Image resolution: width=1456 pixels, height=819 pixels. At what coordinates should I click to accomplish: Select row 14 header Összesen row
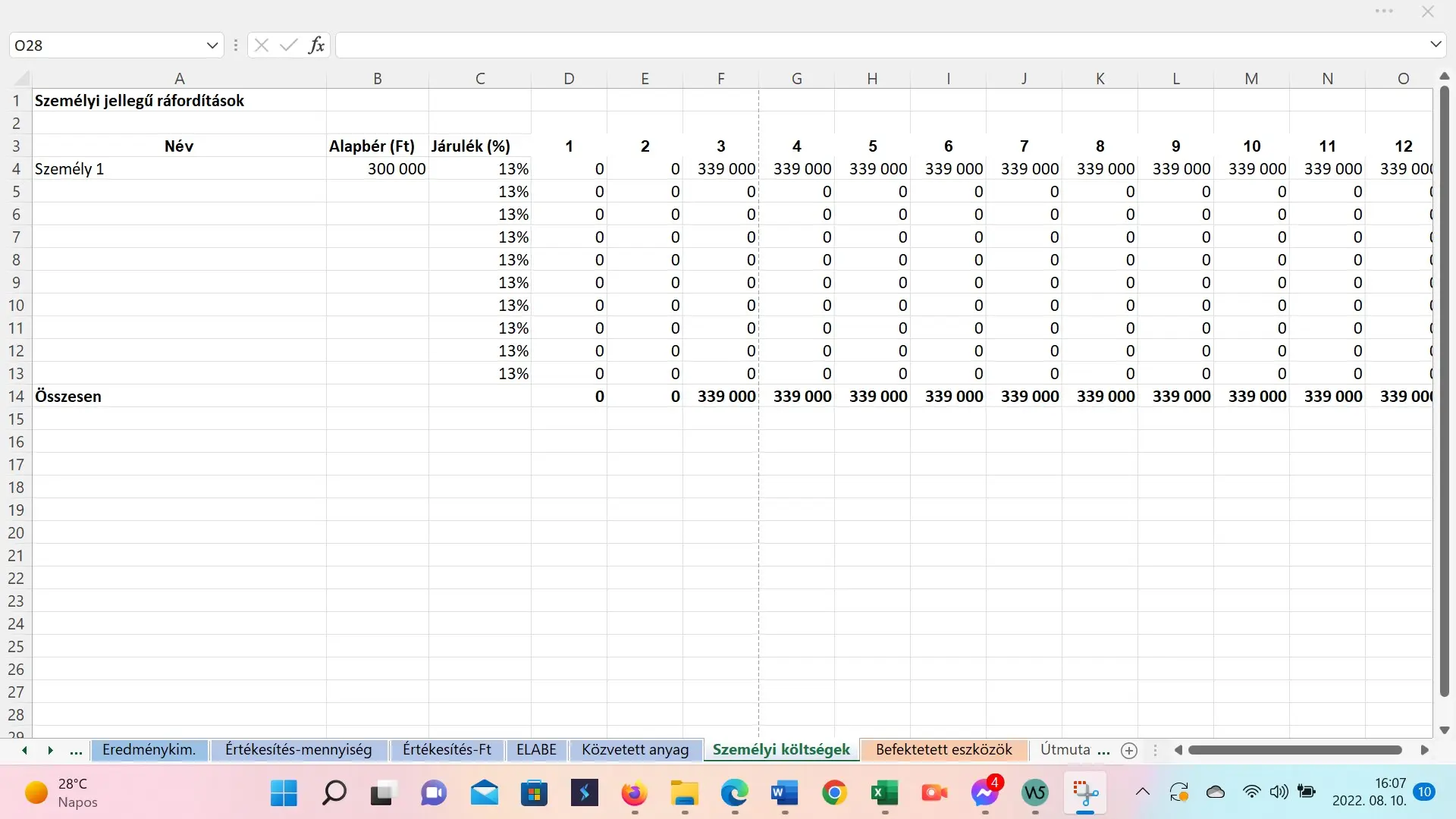pyautogui.click(x=16, y=397)
